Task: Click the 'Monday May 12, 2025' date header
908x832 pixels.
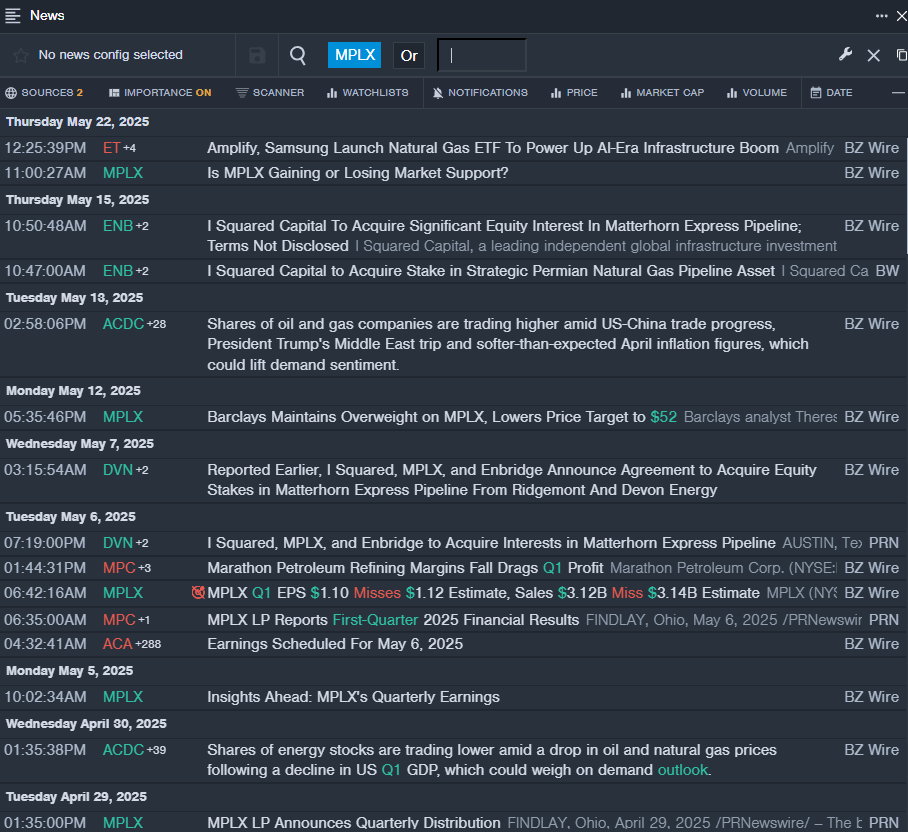Action: pos(74,391)
